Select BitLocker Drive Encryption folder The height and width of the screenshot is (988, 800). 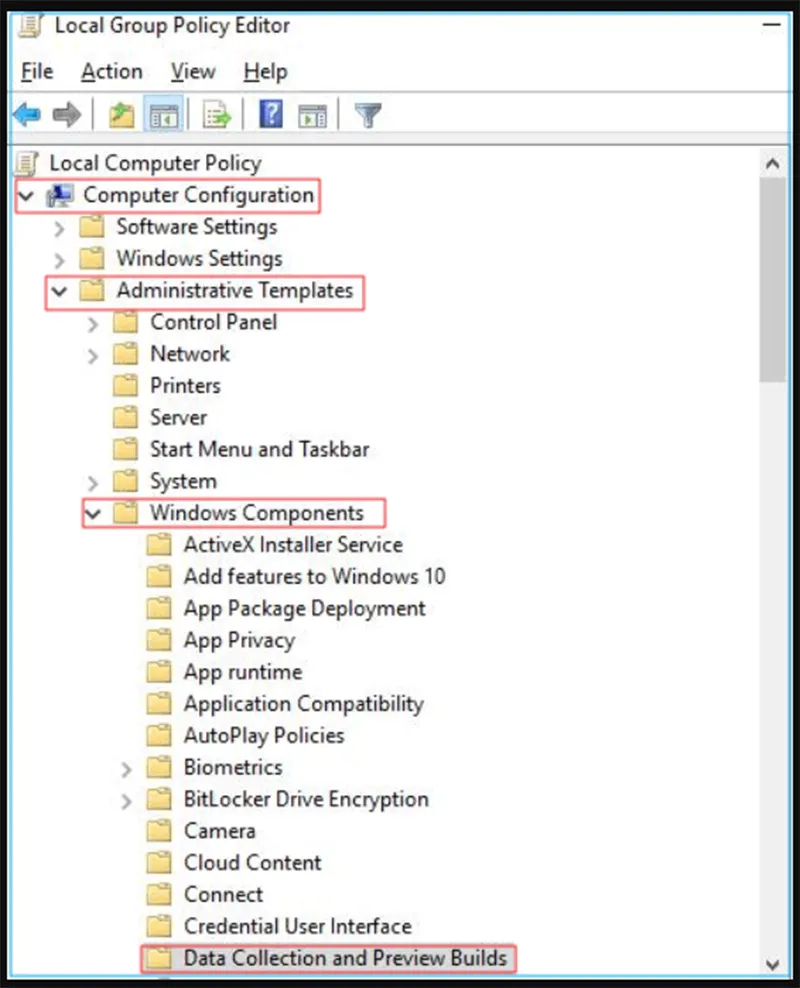pos(306,799)
